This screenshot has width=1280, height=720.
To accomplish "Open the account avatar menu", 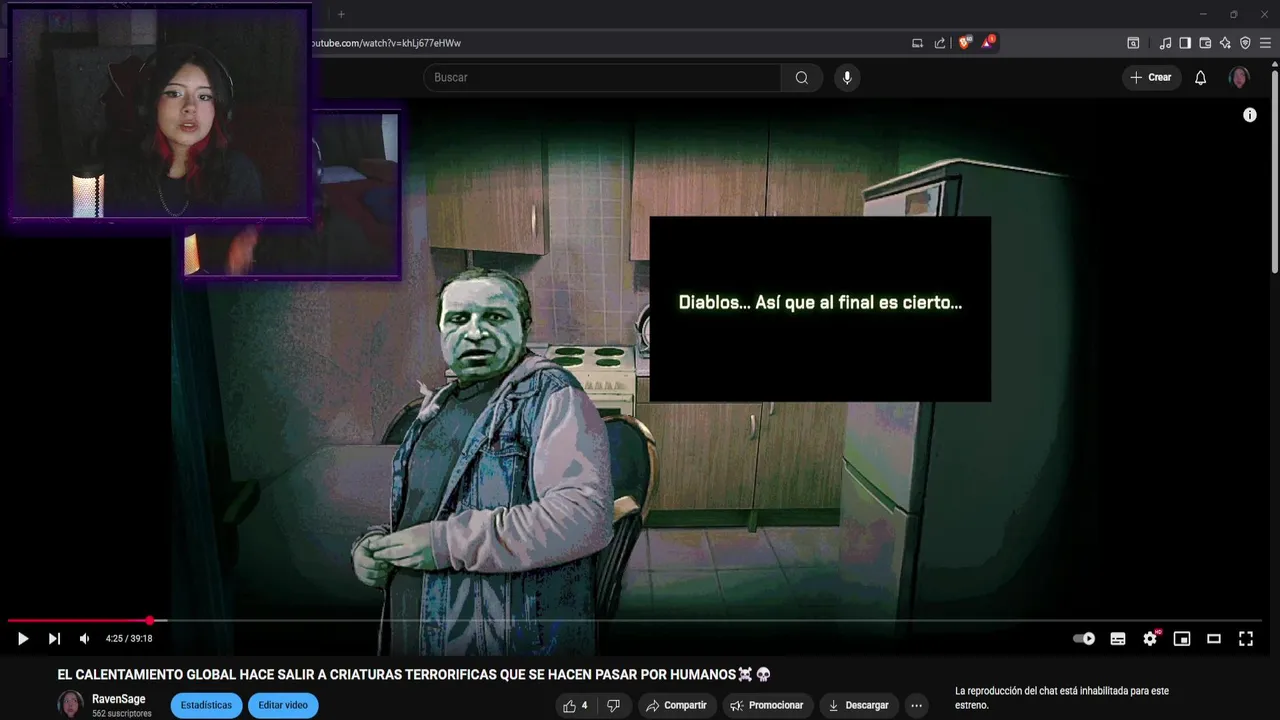I will (1239, 78).
